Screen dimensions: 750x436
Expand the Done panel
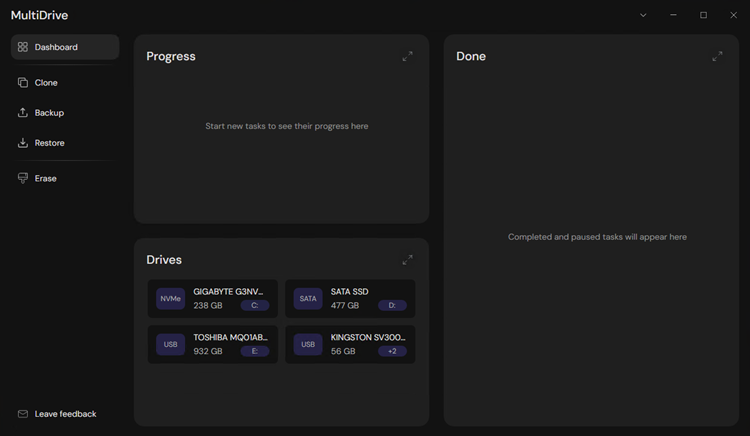point(717,57)
